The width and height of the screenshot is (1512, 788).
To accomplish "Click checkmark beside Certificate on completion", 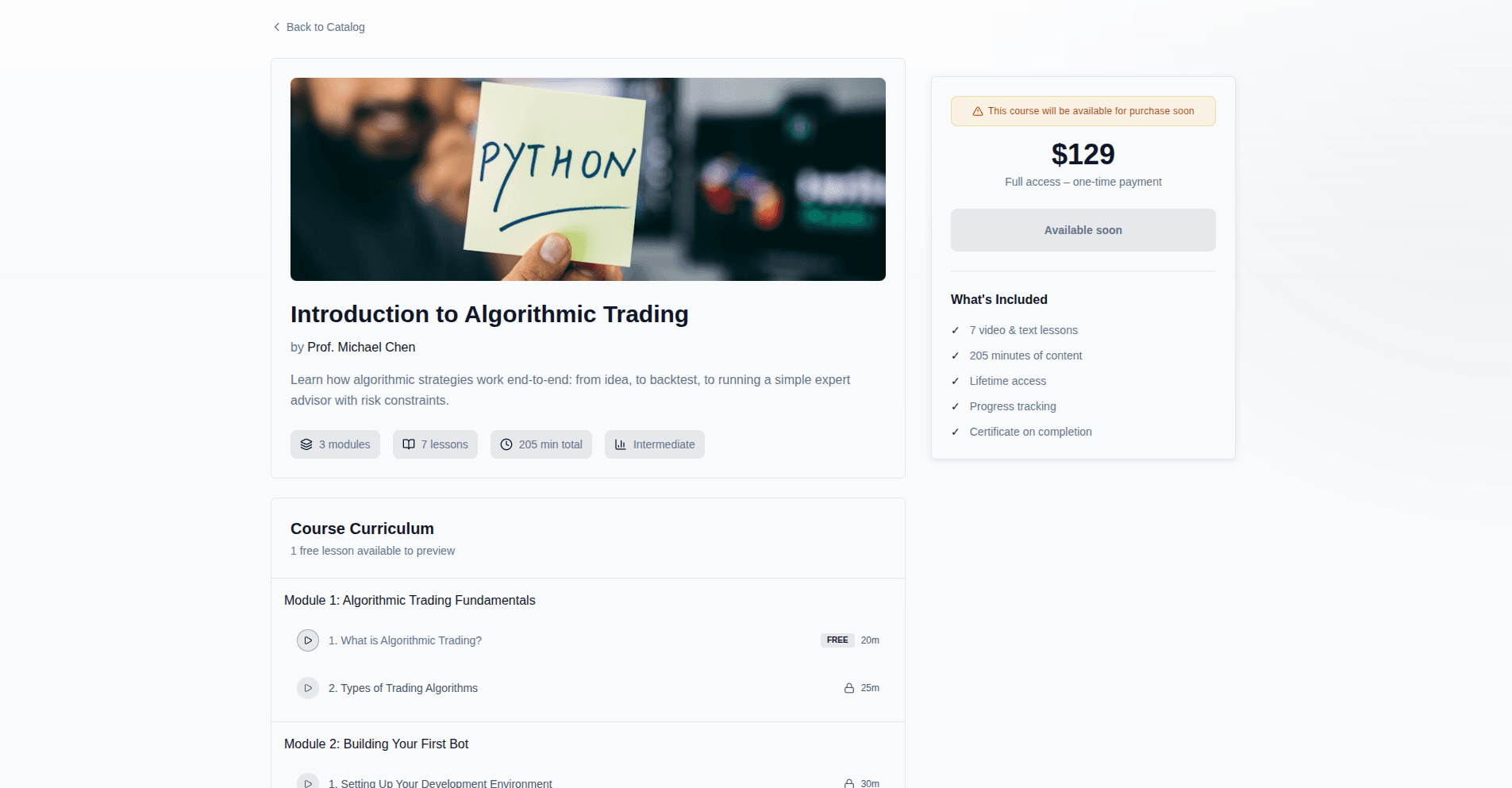I will click(x=956, y=432).
